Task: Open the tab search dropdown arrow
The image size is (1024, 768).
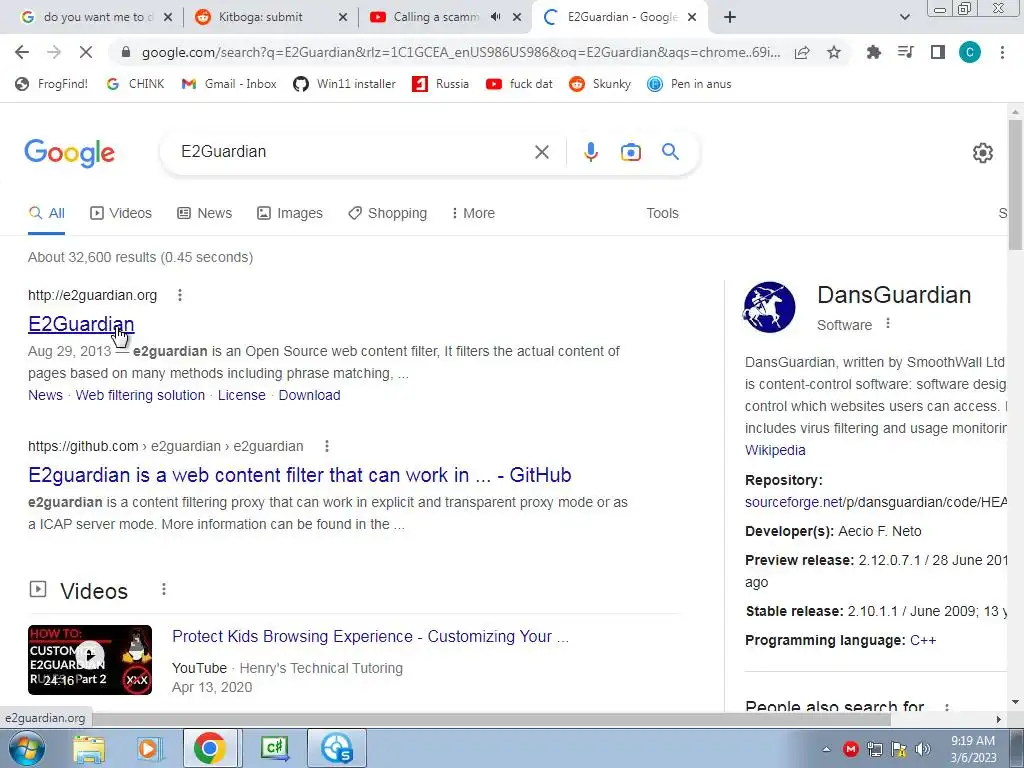Action: (x=905, y=18)
